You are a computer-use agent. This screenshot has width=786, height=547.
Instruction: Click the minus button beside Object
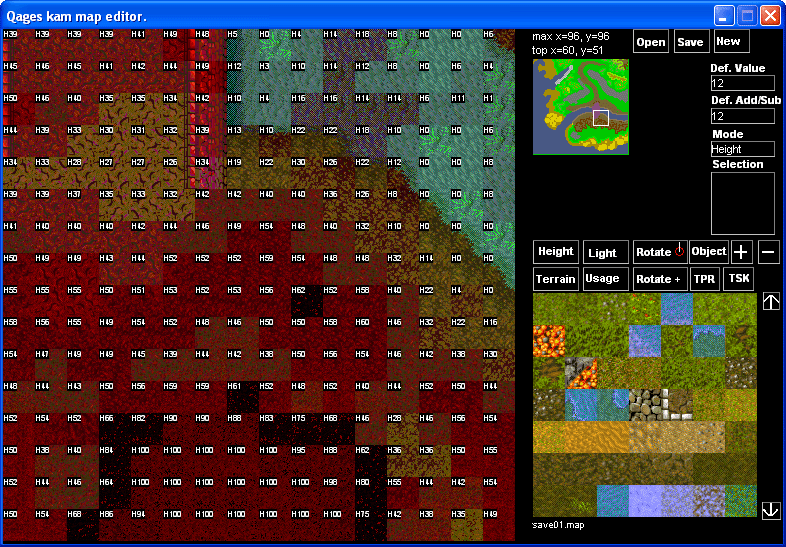(x=769, y=252)
